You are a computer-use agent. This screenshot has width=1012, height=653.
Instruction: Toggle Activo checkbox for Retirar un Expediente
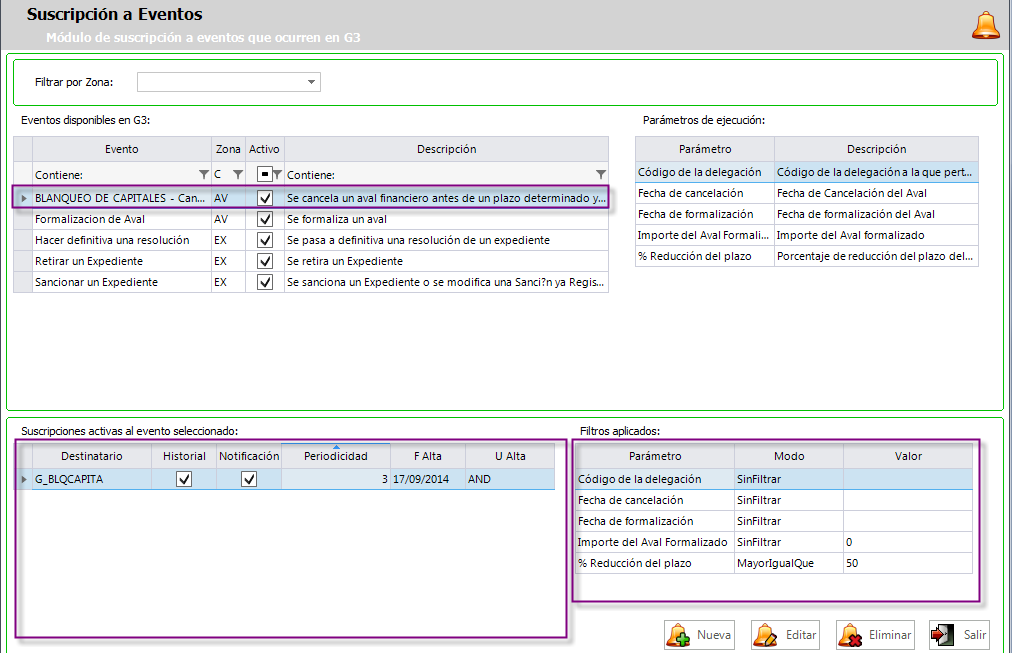(x=265, y=261)
